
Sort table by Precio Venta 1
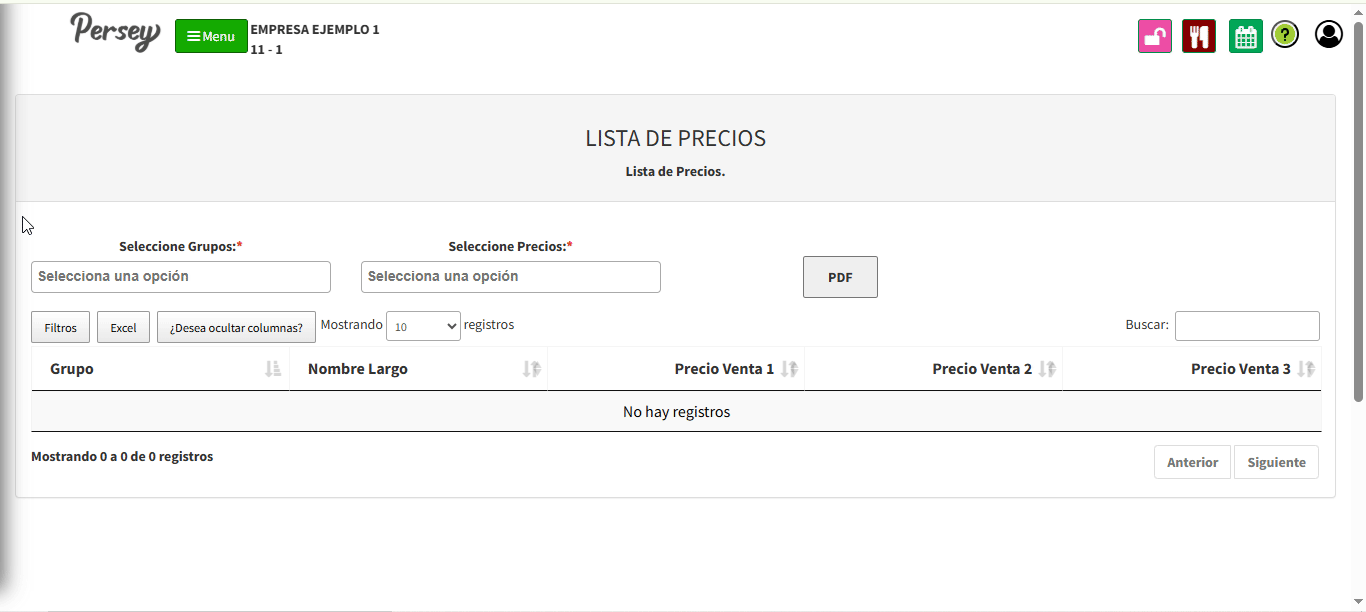(x=789, y=369)
